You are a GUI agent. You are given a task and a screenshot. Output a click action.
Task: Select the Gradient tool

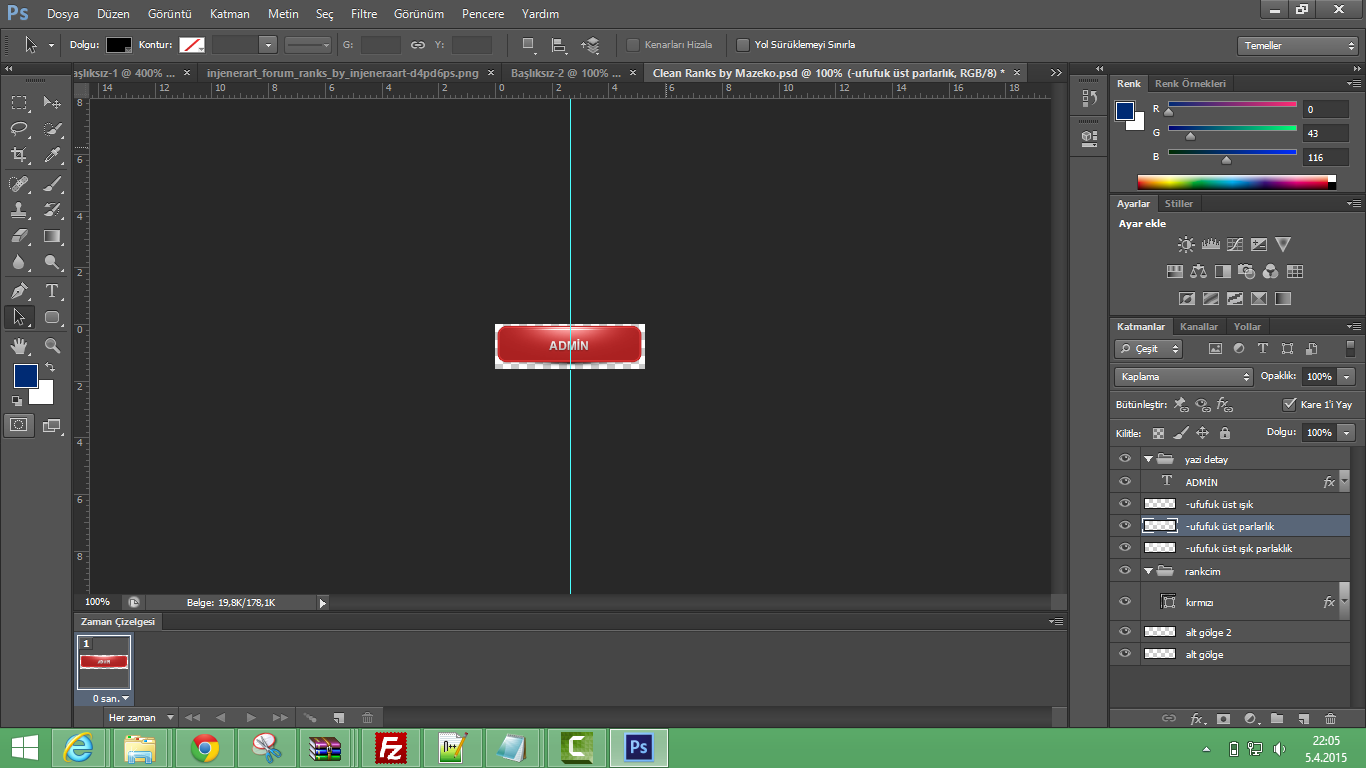(52, 237)
